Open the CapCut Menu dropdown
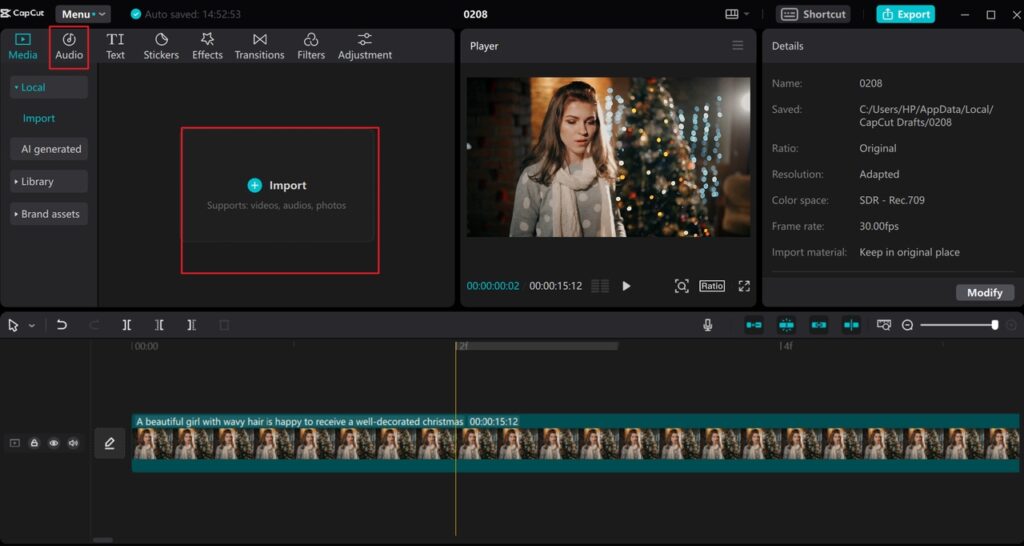The width and height of the screenshot is (1024, 546). [x=83, y=14]
